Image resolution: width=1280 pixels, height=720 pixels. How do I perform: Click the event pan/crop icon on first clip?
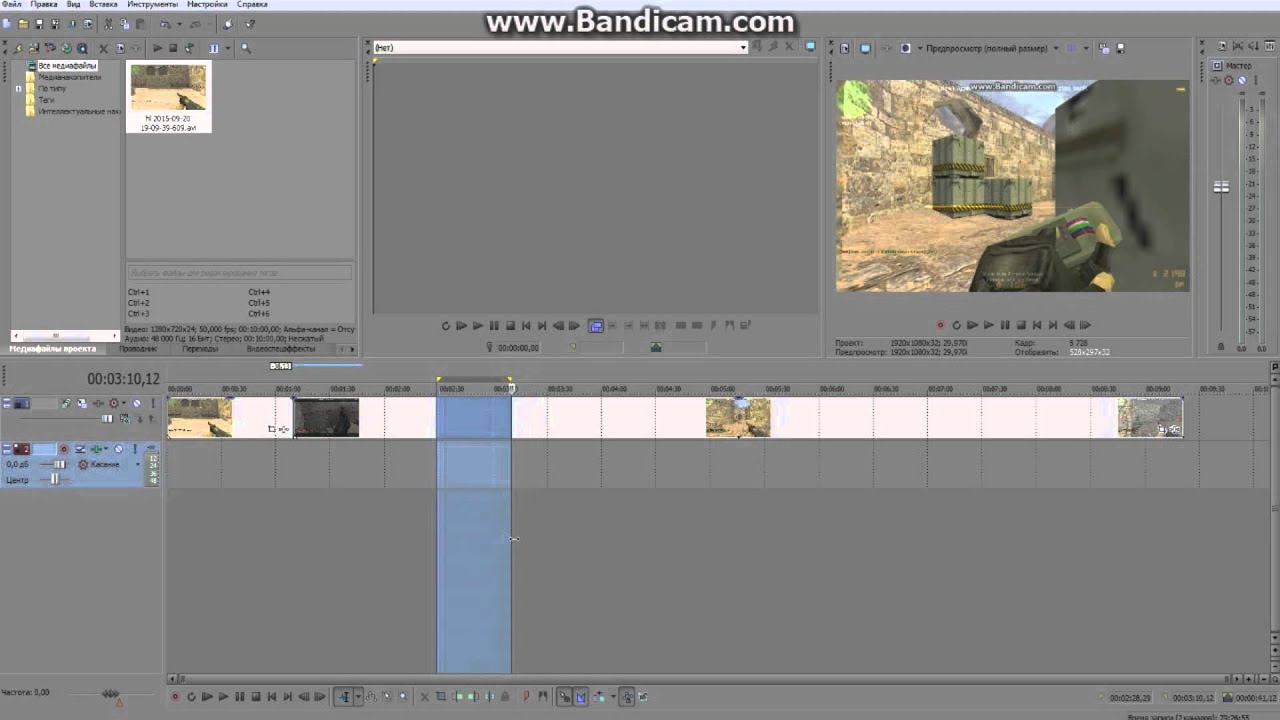tap(271, 429)
